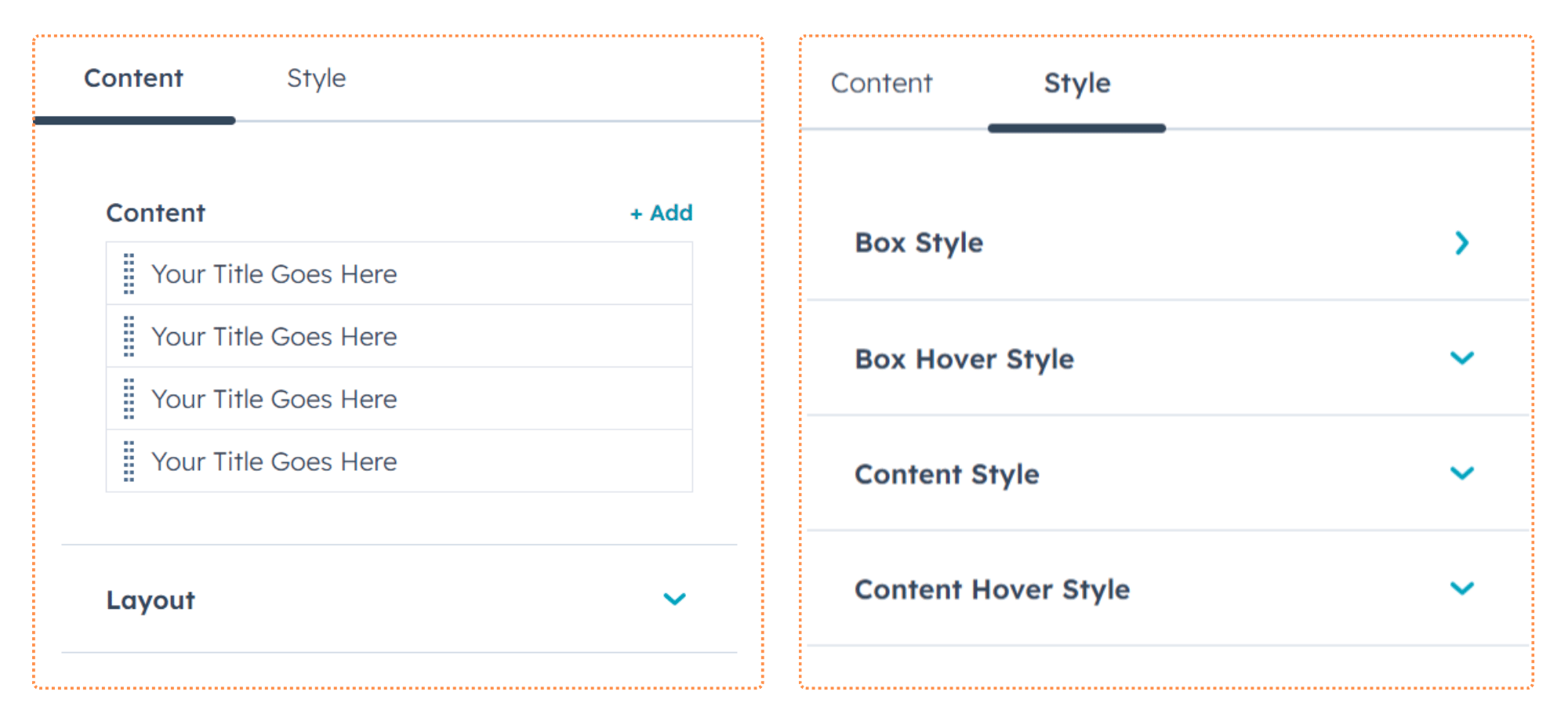Open Box Style right arrow
The width and height of the screenshot is (1568, 724).
coord(1461,243)
